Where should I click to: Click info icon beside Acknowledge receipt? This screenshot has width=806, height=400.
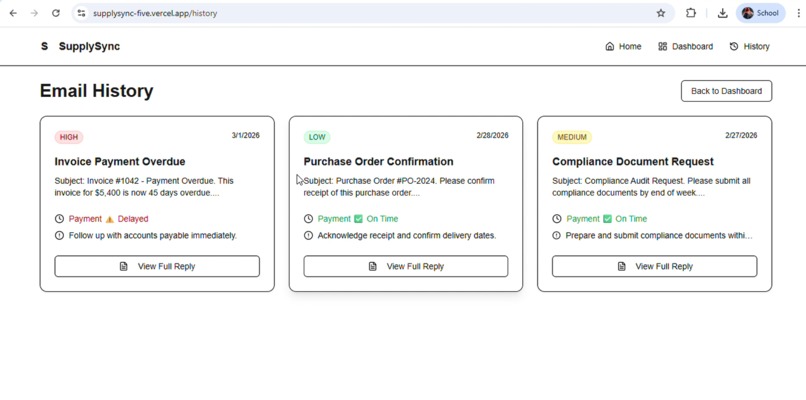(308, 235)
